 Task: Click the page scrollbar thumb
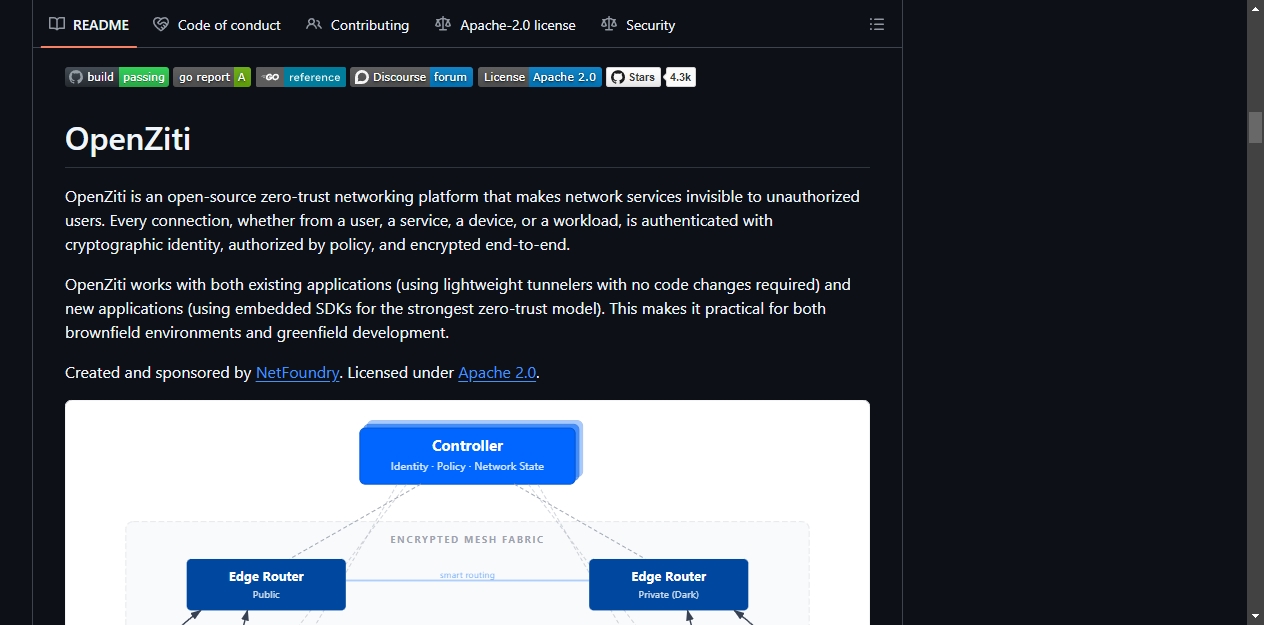1255,128
